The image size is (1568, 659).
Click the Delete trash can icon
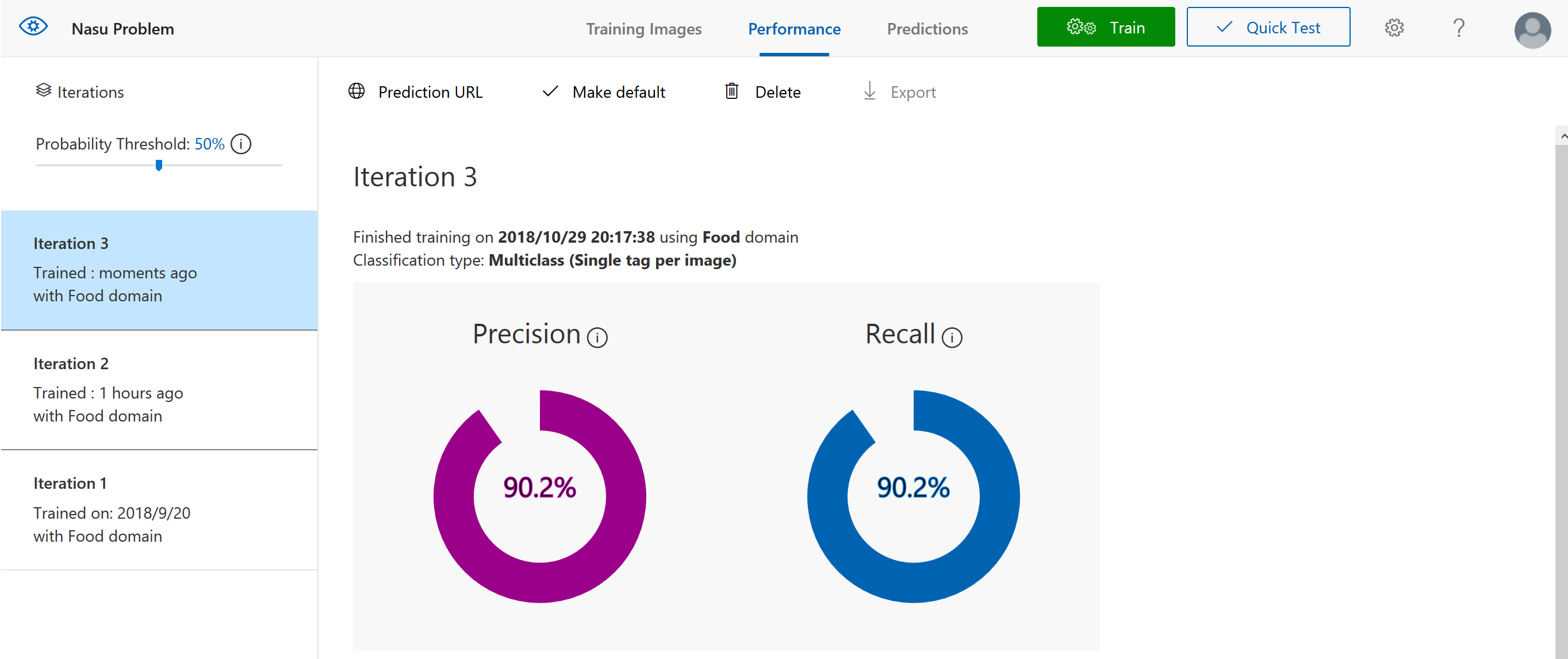(x=731, y=91)
